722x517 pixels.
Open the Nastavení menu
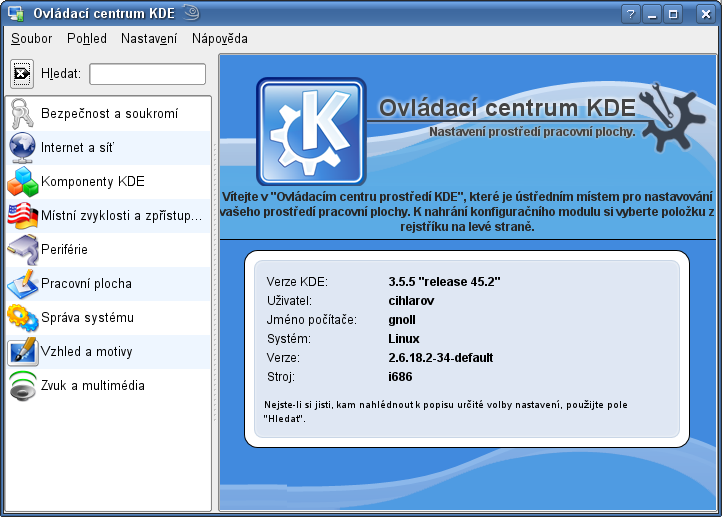[x=149, y=38]
